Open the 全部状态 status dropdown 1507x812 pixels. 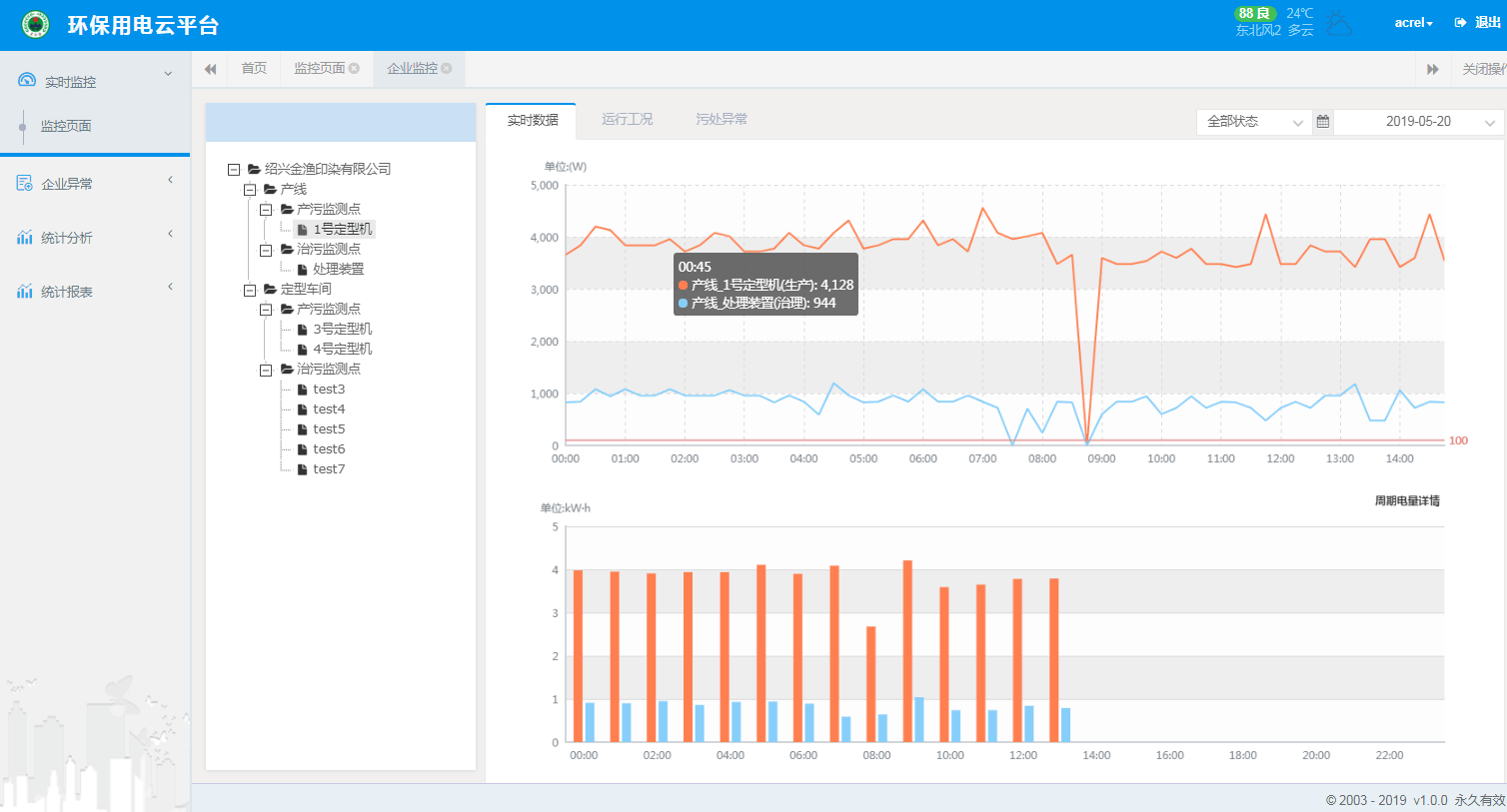tap(1254, 122)
